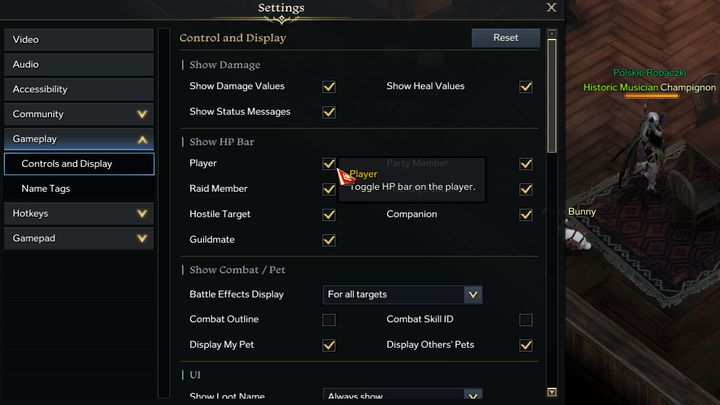Toggle Show Heal Values checkbox
This screenshot has width=720, height=405.
pyautogui.click(x=526, y=87)
